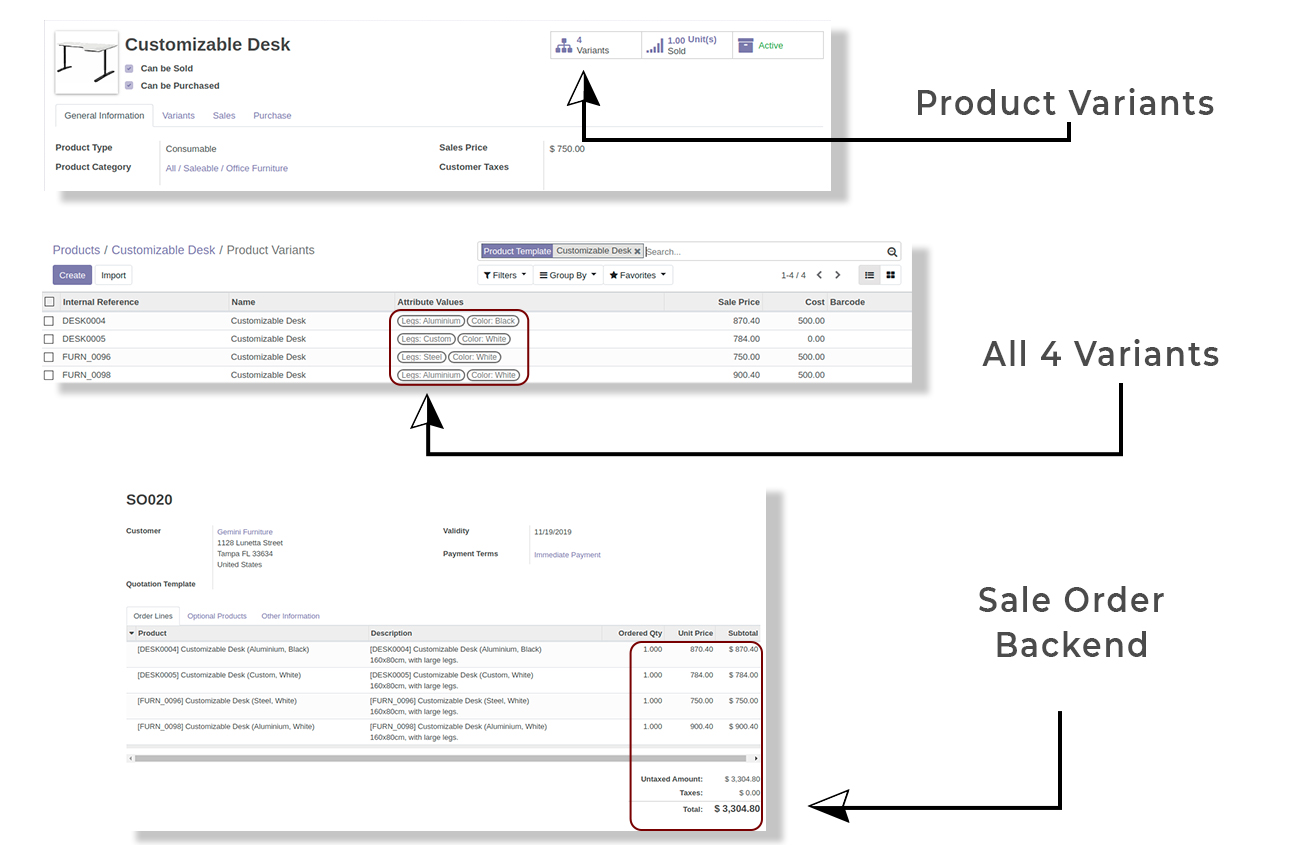Switch to list view icon
Viewport: 1300px width, 845px height.
tap(870, 275)
